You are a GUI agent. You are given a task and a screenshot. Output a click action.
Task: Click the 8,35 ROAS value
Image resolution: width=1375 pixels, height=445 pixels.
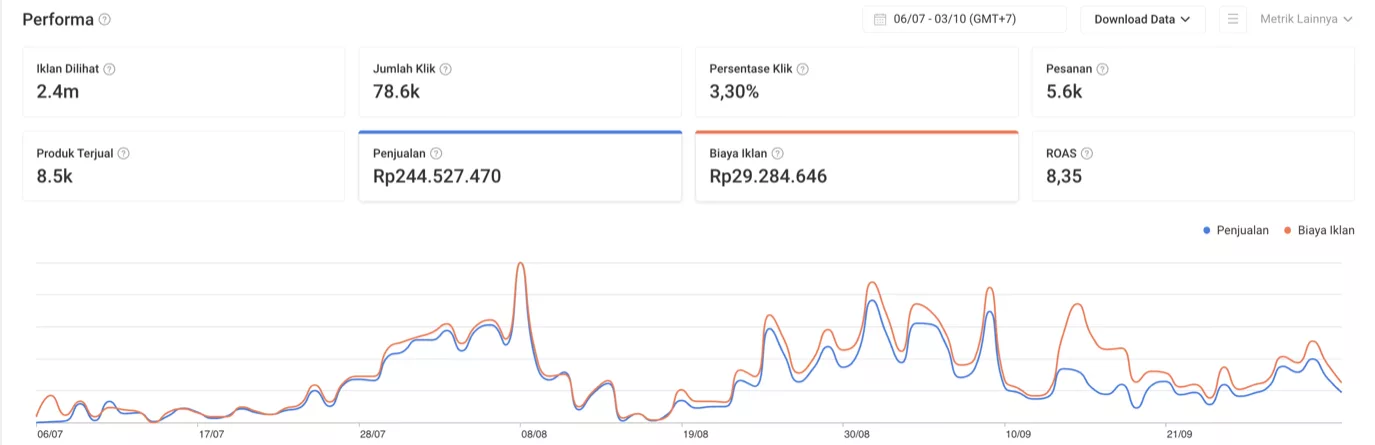(x=1065, y=177)
